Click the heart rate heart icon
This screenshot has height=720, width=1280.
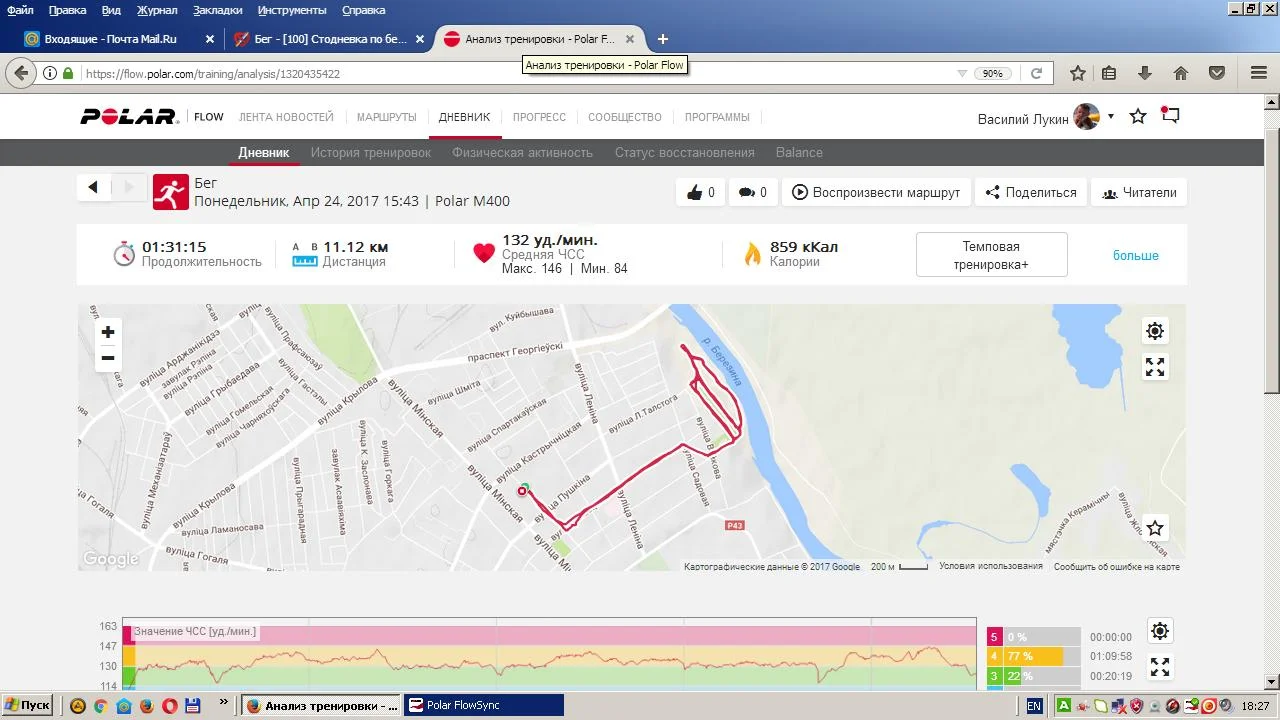(x=484, y=254)
